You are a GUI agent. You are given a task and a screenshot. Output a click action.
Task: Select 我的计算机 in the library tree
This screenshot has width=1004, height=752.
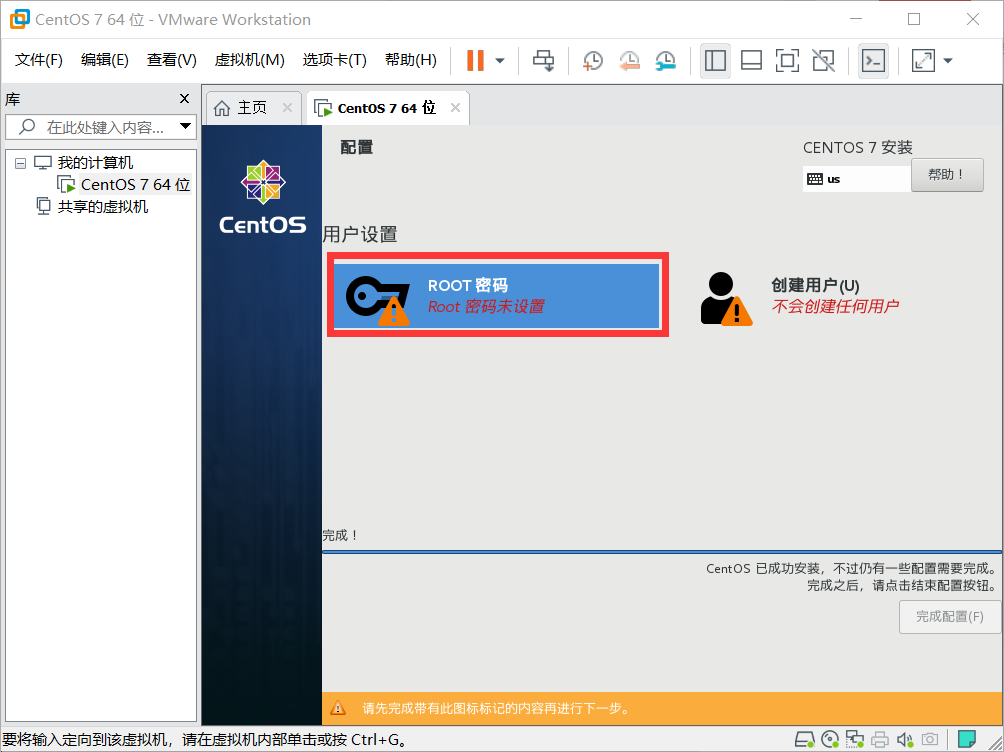(x=95, y=163)
